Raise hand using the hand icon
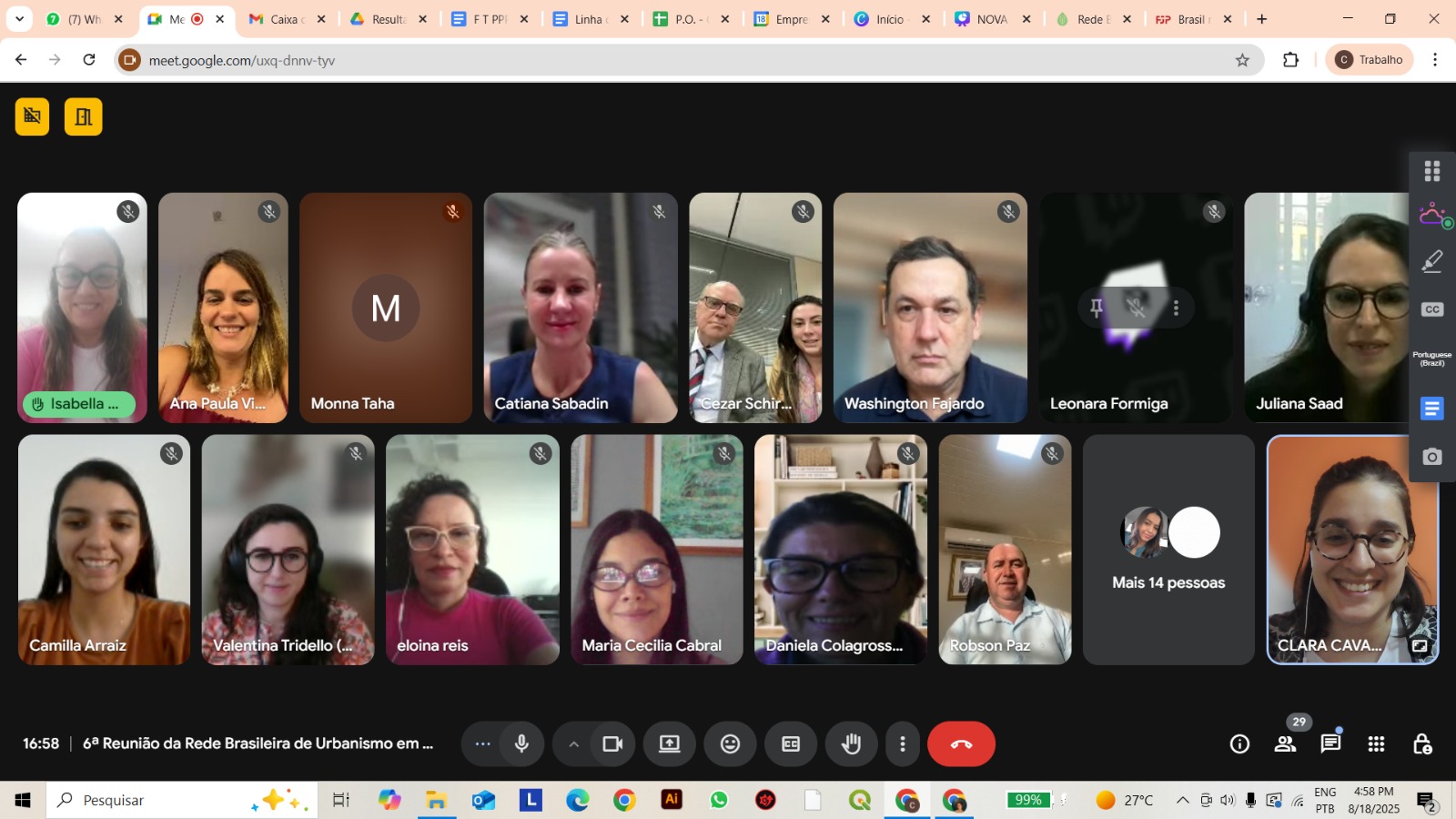Screen dimensions: 1456x819 [x=851, y=744]
